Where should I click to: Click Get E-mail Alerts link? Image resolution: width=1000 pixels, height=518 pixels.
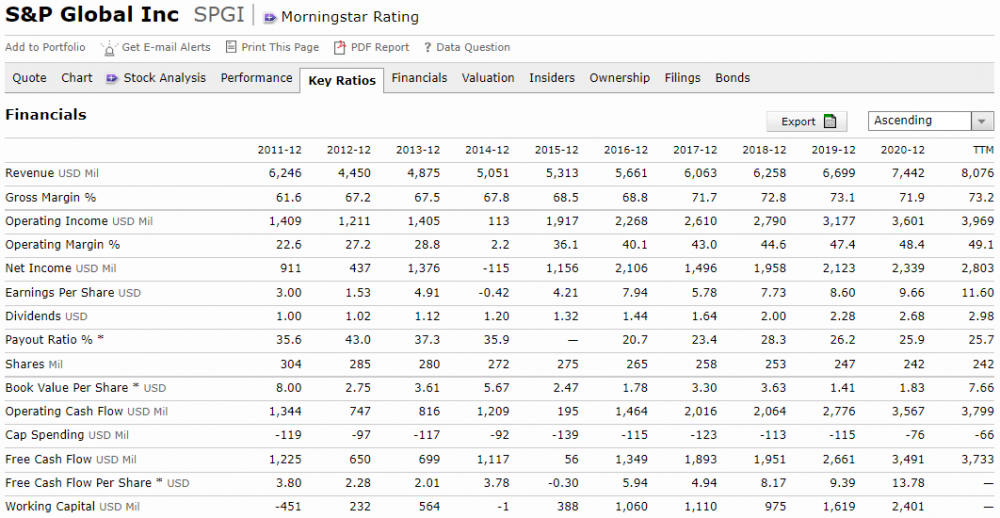click(x=166, y=47)
